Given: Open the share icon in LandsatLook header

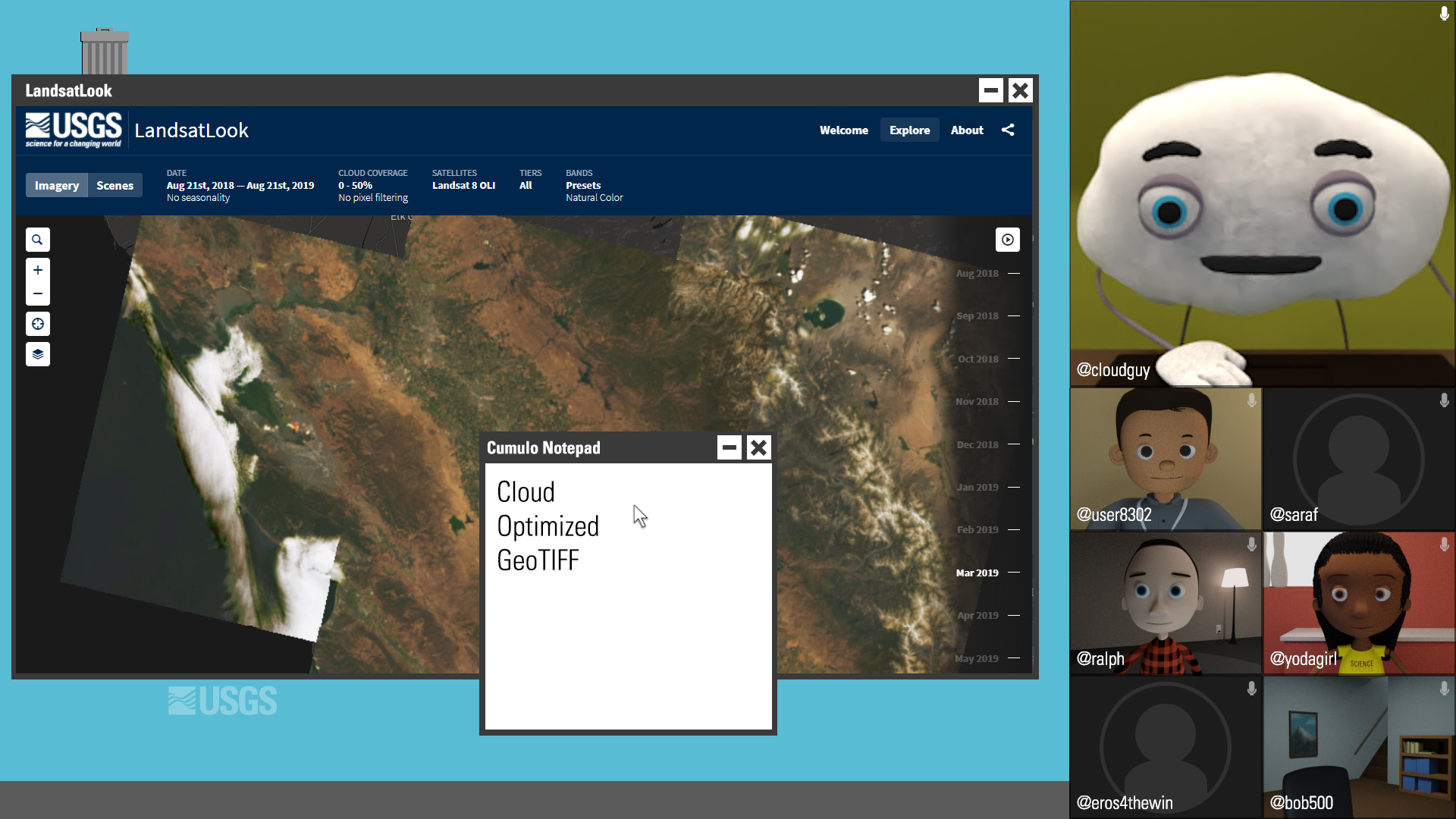Looking at the screenshot, I should pyautogui.click(x=1008, y=130).
